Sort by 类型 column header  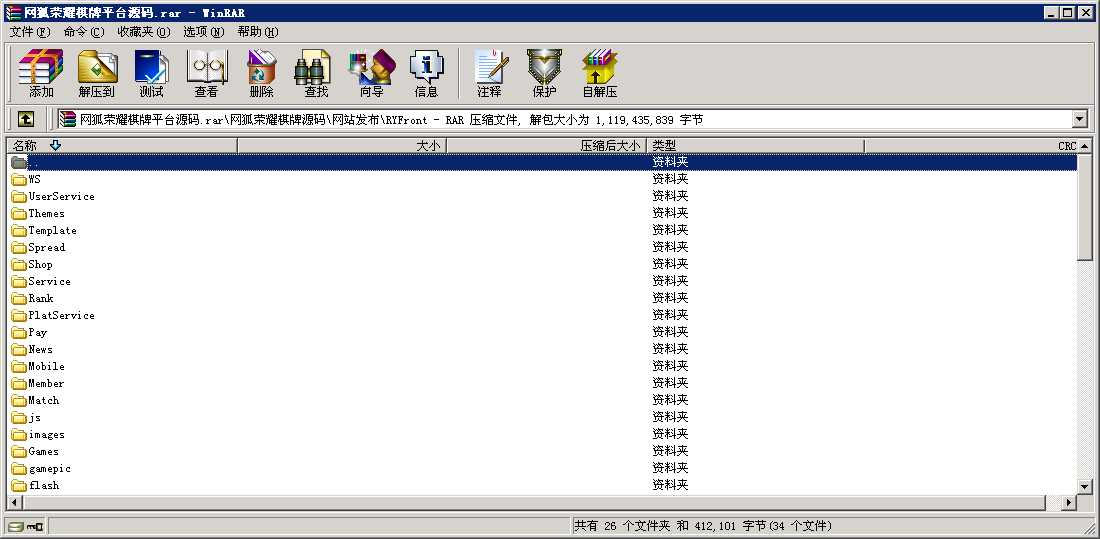coord(755,146)
